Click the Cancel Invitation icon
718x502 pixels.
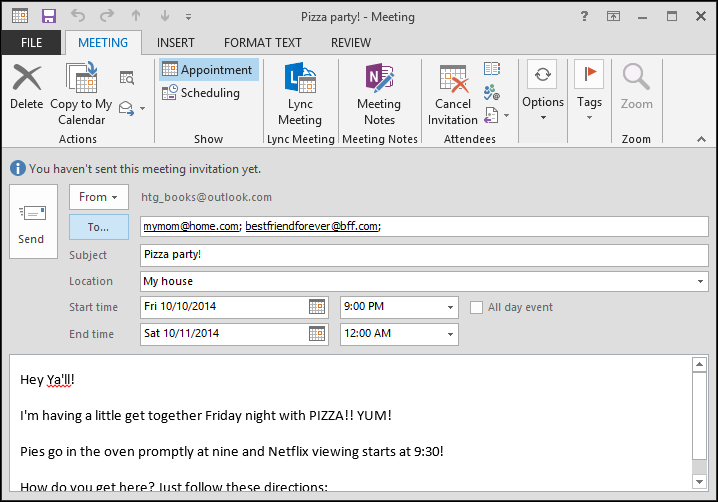click(453, 78)
